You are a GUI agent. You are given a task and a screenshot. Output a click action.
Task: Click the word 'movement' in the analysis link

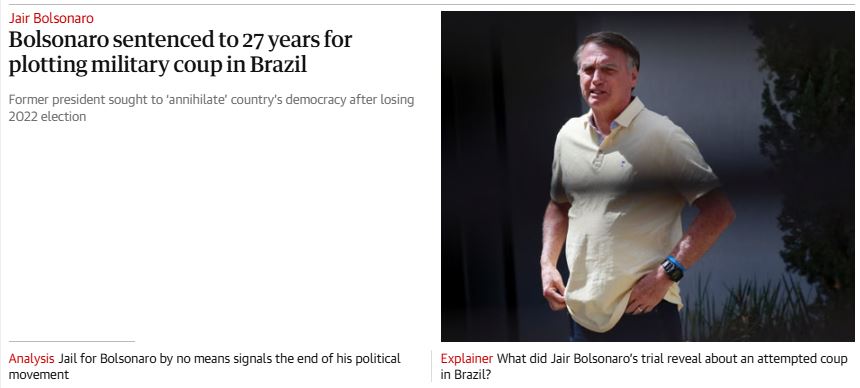pyautogui.click(x=38, y=375)
